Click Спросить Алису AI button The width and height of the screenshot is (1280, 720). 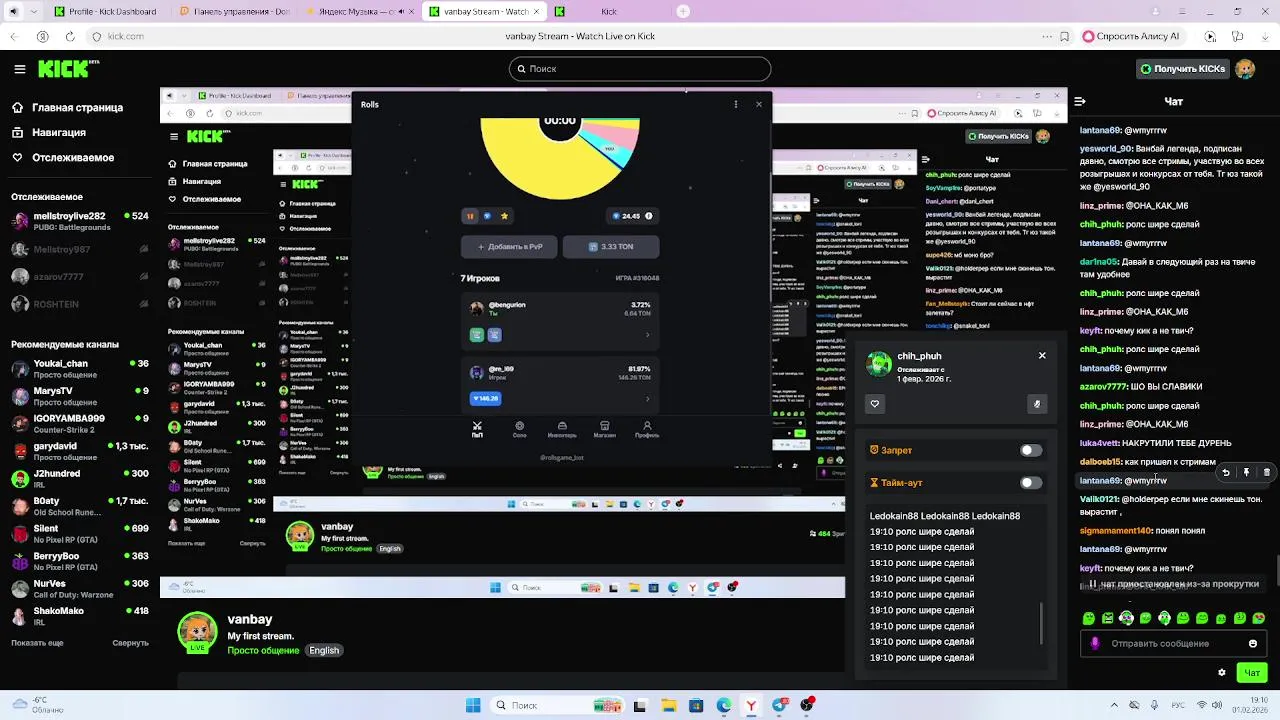(1132, 36)
